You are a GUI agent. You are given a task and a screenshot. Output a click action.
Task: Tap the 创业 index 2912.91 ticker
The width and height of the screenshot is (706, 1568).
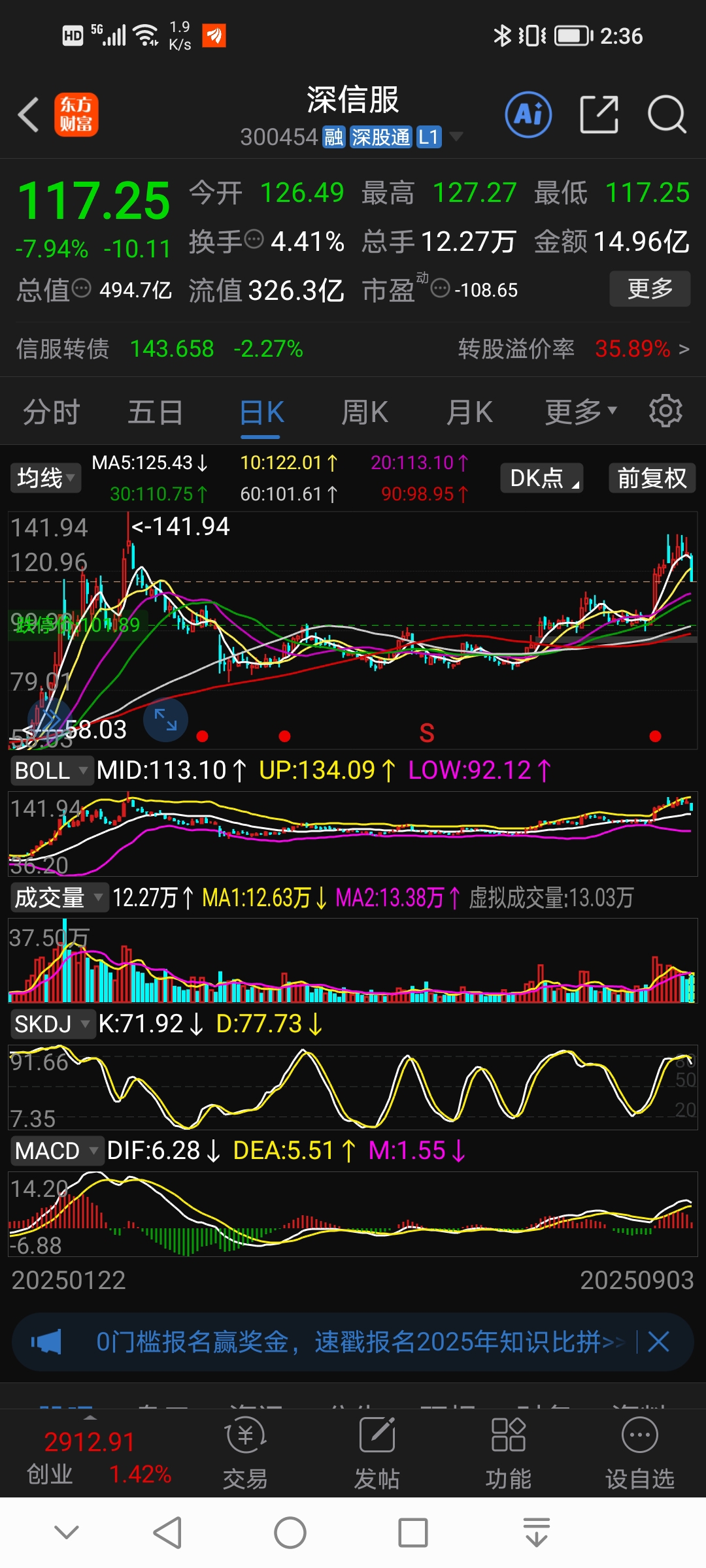point(98,1458)
